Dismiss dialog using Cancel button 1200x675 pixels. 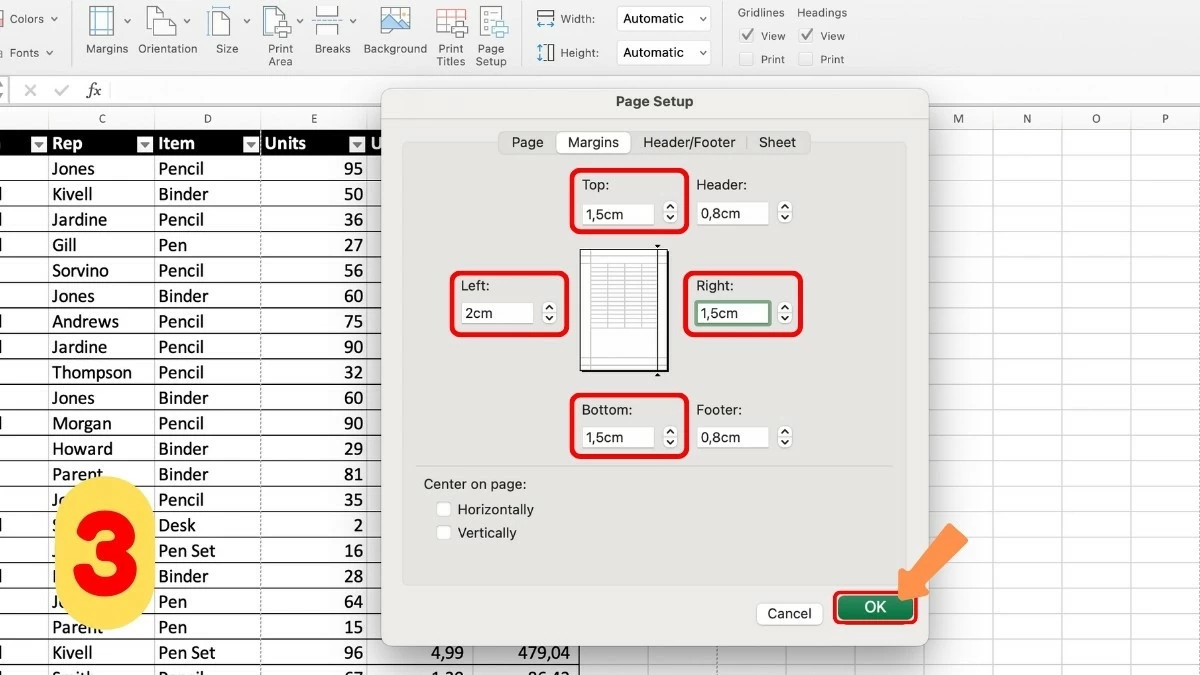(789, 613)
